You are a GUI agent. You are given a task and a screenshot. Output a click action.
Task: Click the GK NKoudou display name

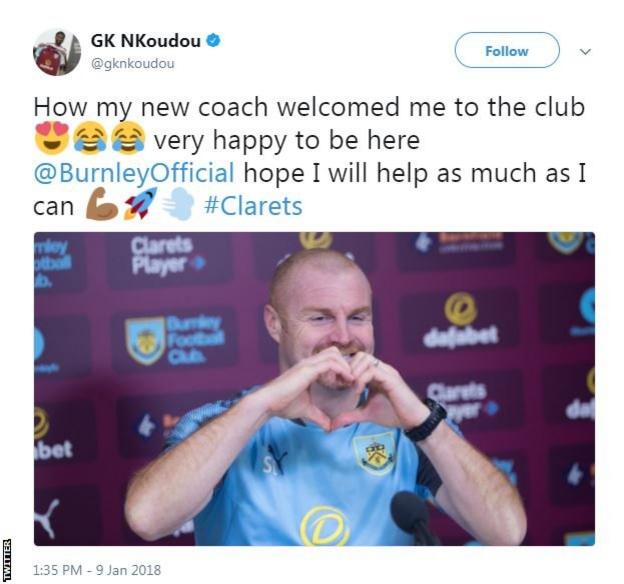click(x=146, y=41)
